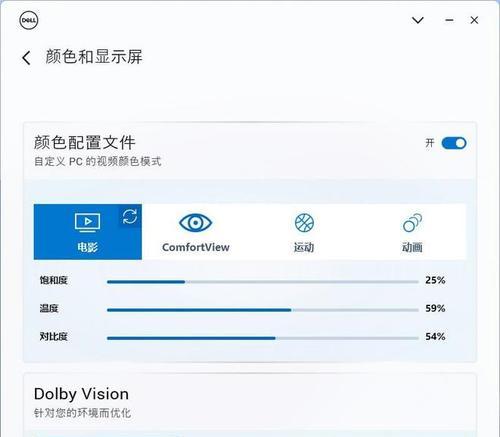Select the 动画 circles icon
The width and height of the screenshot is (500, 437).
tap(412, 222)
